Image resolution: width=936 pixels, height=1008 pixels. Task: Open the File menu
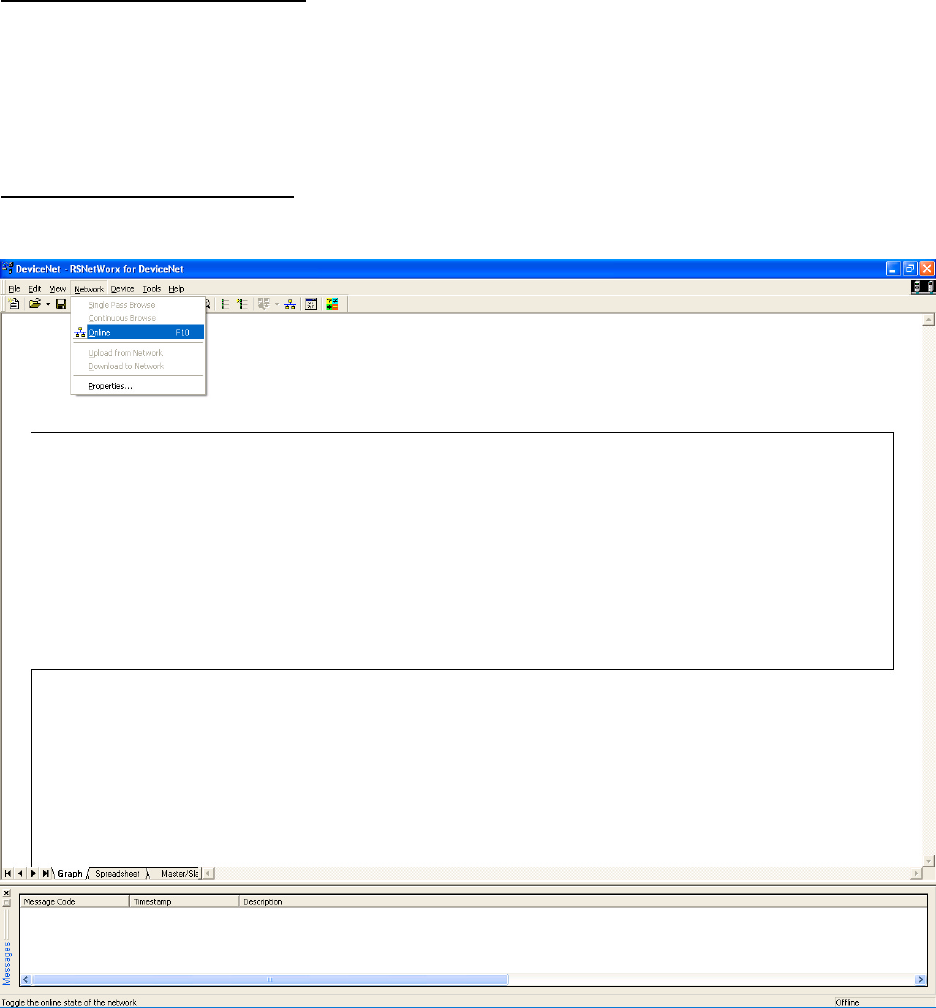(x=14, y=289)
